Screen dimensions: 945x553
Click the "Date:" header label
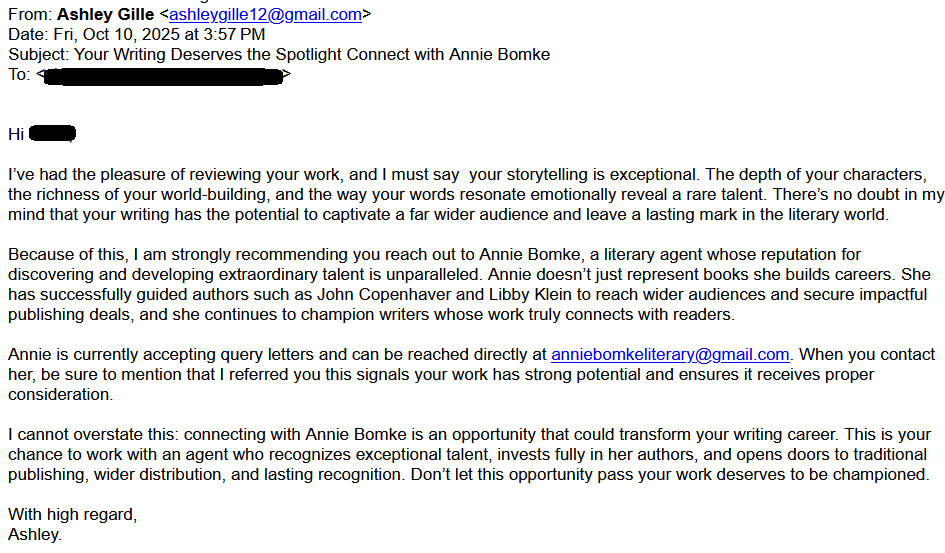(x=28, y=34)
